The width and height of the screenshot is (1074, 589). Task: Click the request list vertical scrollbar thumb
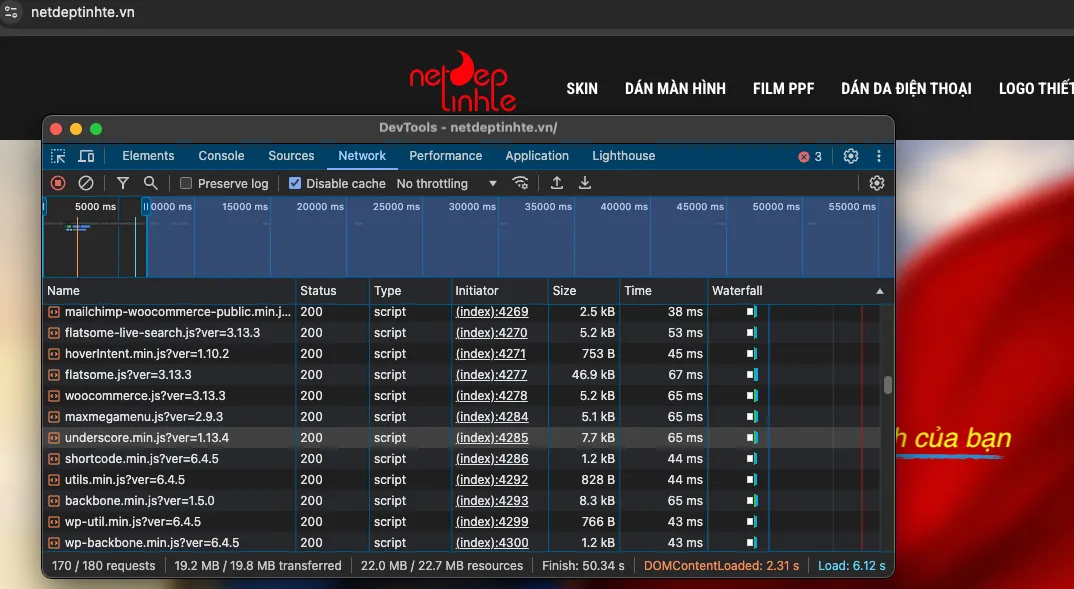[x=888, y=385]
